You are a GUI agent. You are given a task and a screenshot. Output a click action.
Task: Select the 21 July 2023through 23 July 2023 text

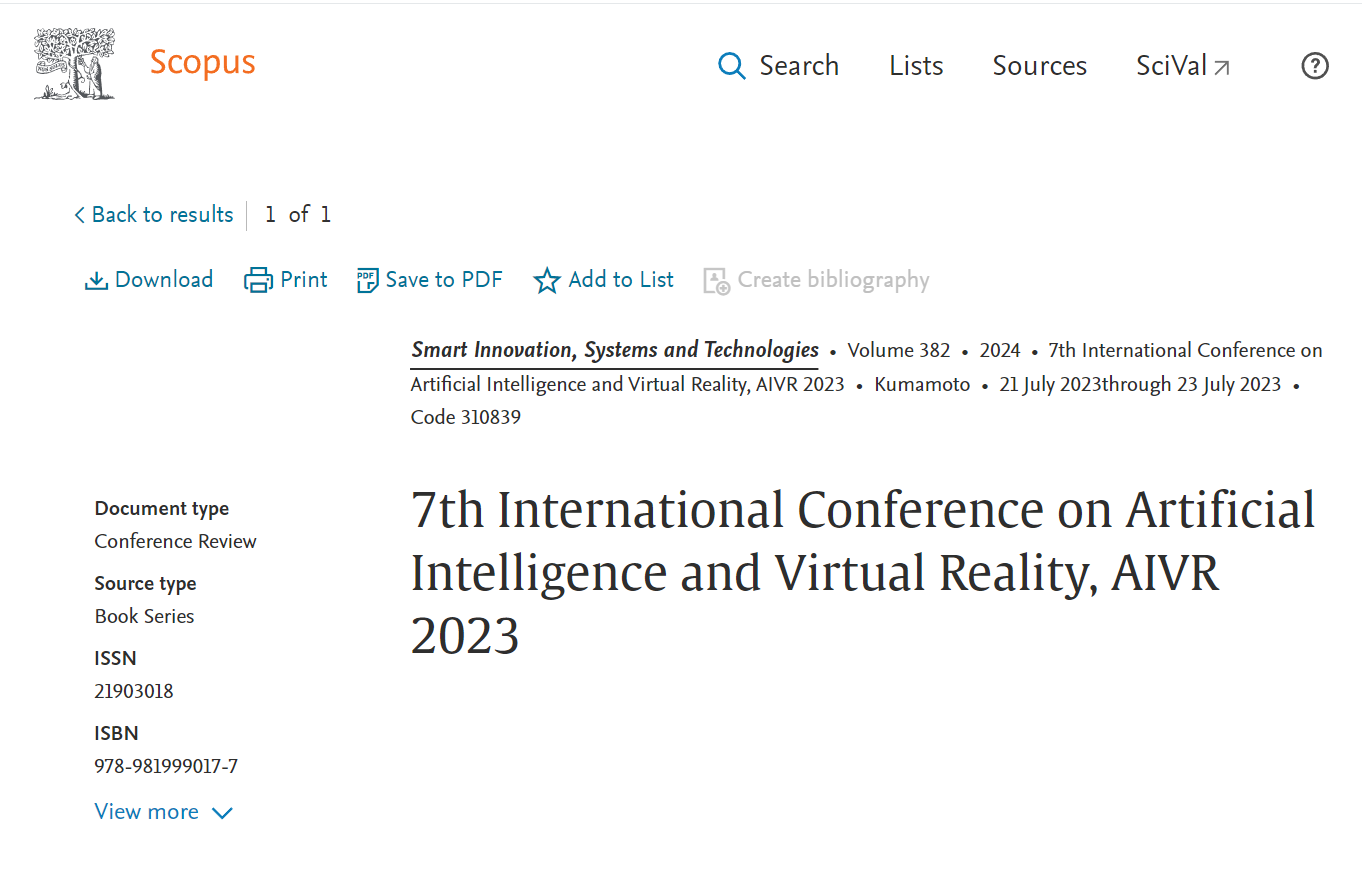(x=1140, y=385)
